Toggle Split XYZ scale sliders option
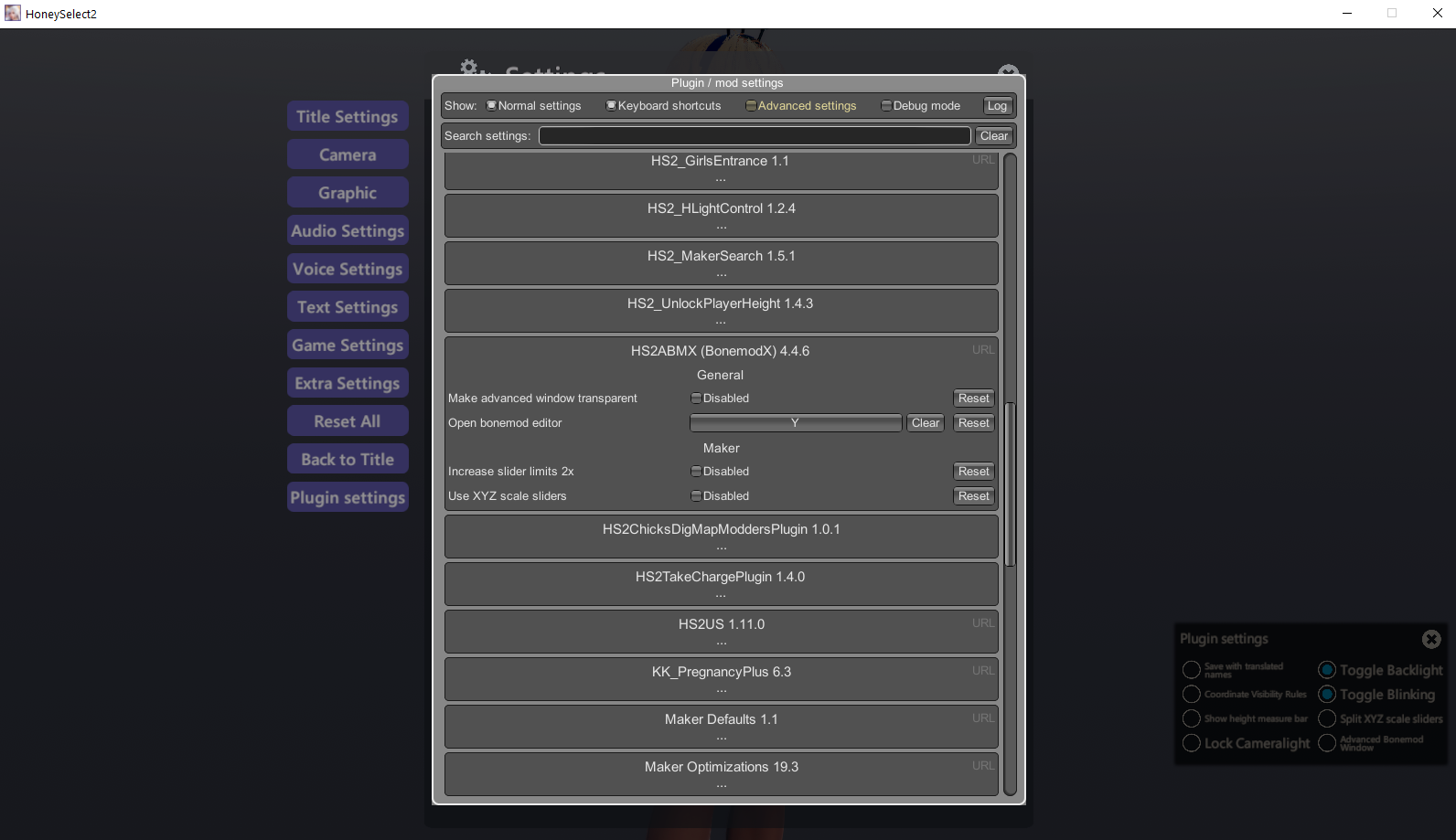Screen dimensions: 1456x840 1327,718
